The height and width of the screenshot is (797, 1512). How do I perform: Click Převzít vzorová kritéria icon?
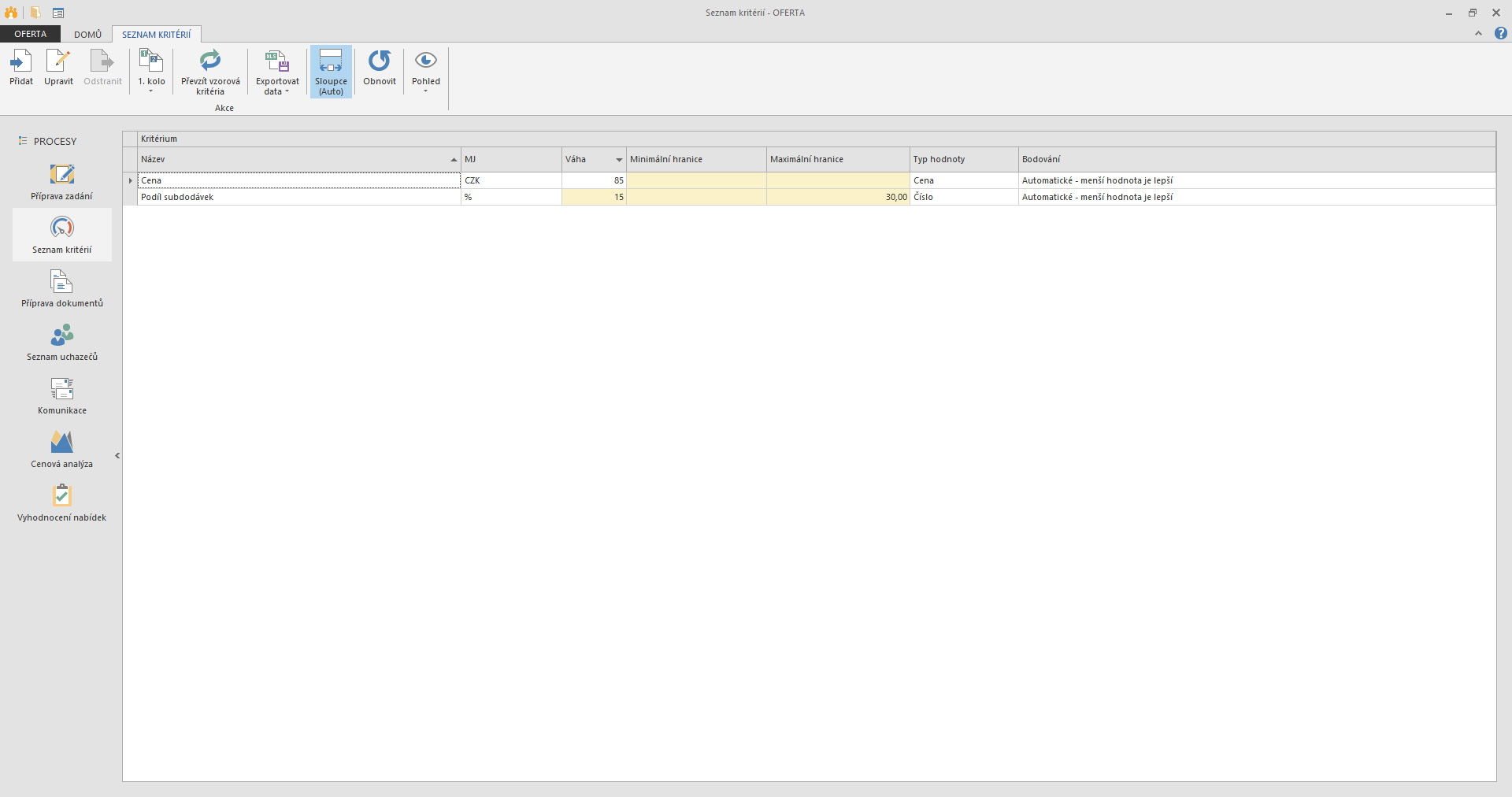[210, 61]
